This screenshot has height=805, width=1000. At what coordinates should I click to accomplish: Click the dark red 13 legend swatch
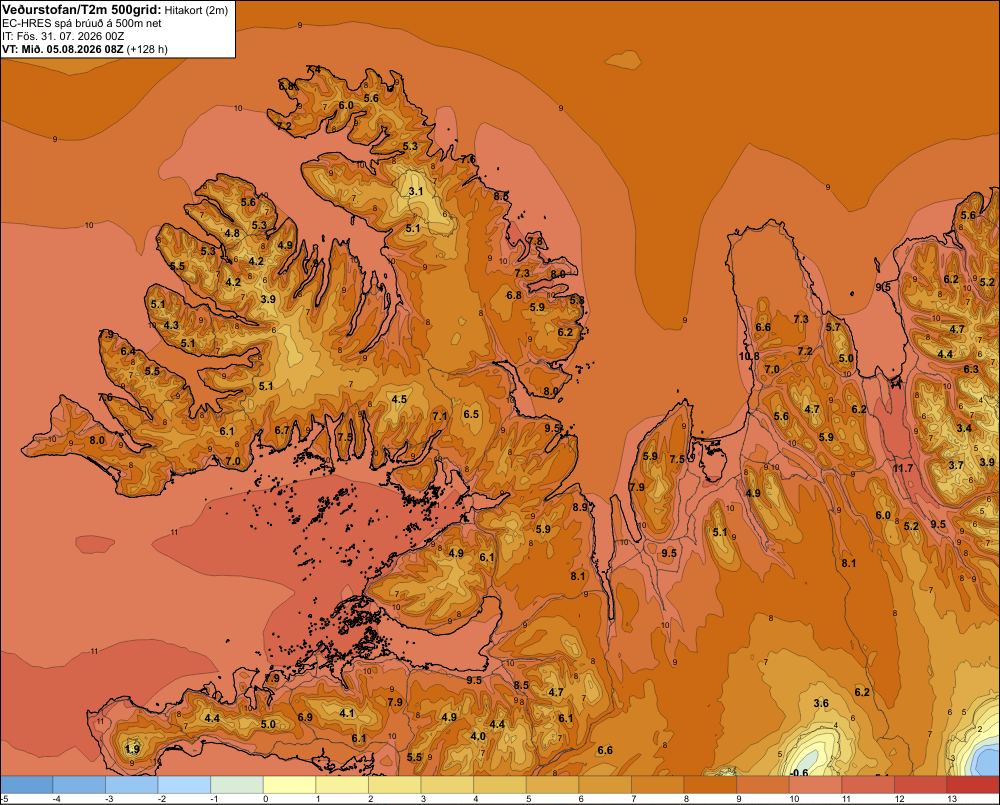pyautogui.click(x=973, y=785)
